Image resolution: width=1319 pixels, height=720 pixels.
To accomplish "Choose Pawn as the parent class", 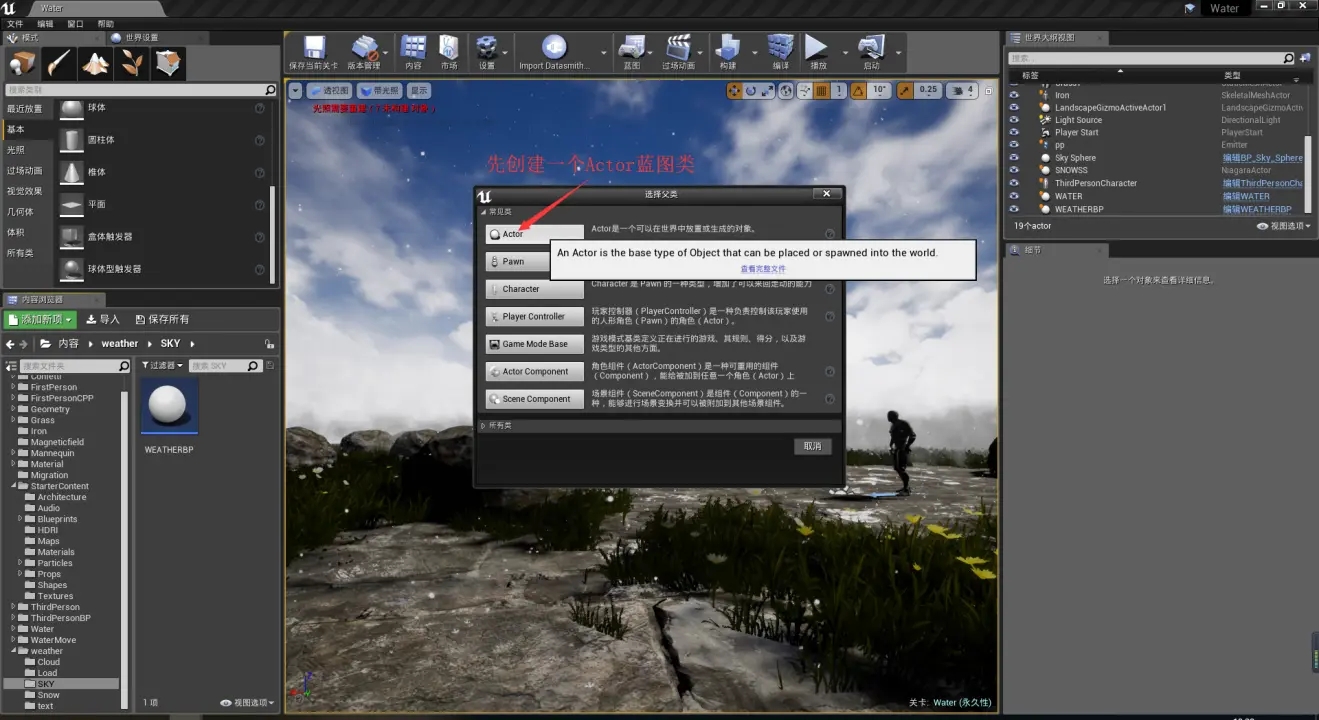I will (517, 261).
